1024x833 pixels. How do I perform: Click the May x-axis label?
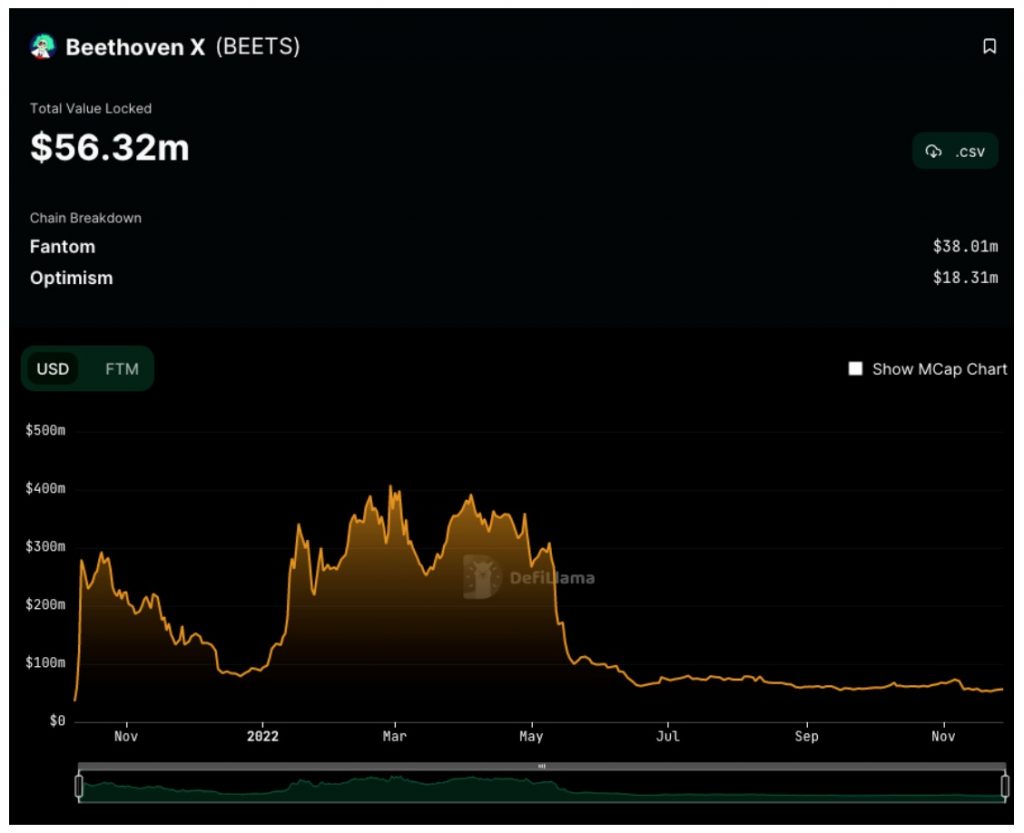(x=532, y=736)
